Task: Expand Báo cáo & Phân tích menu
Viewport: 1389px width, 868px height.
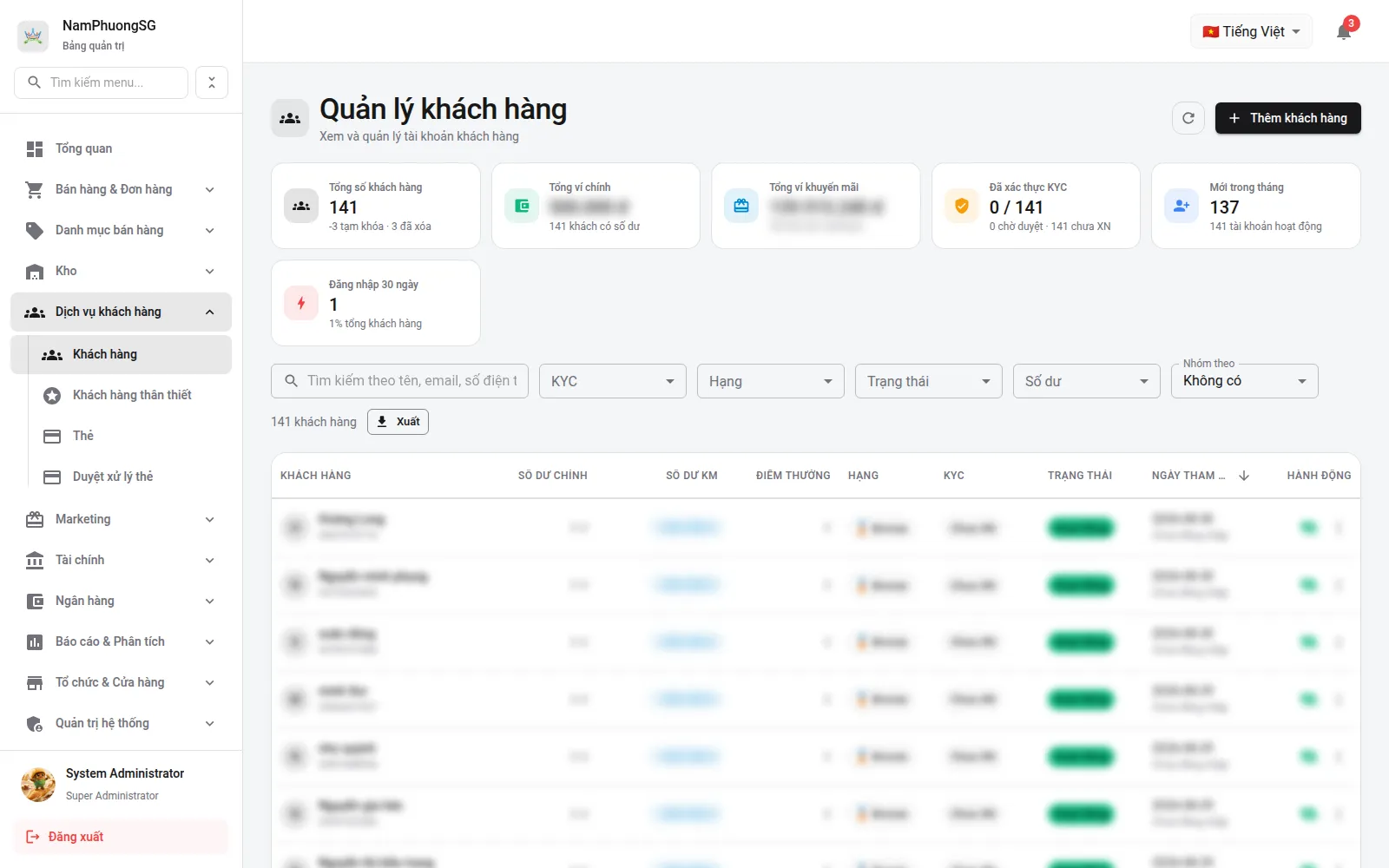Action: point(121,641)
